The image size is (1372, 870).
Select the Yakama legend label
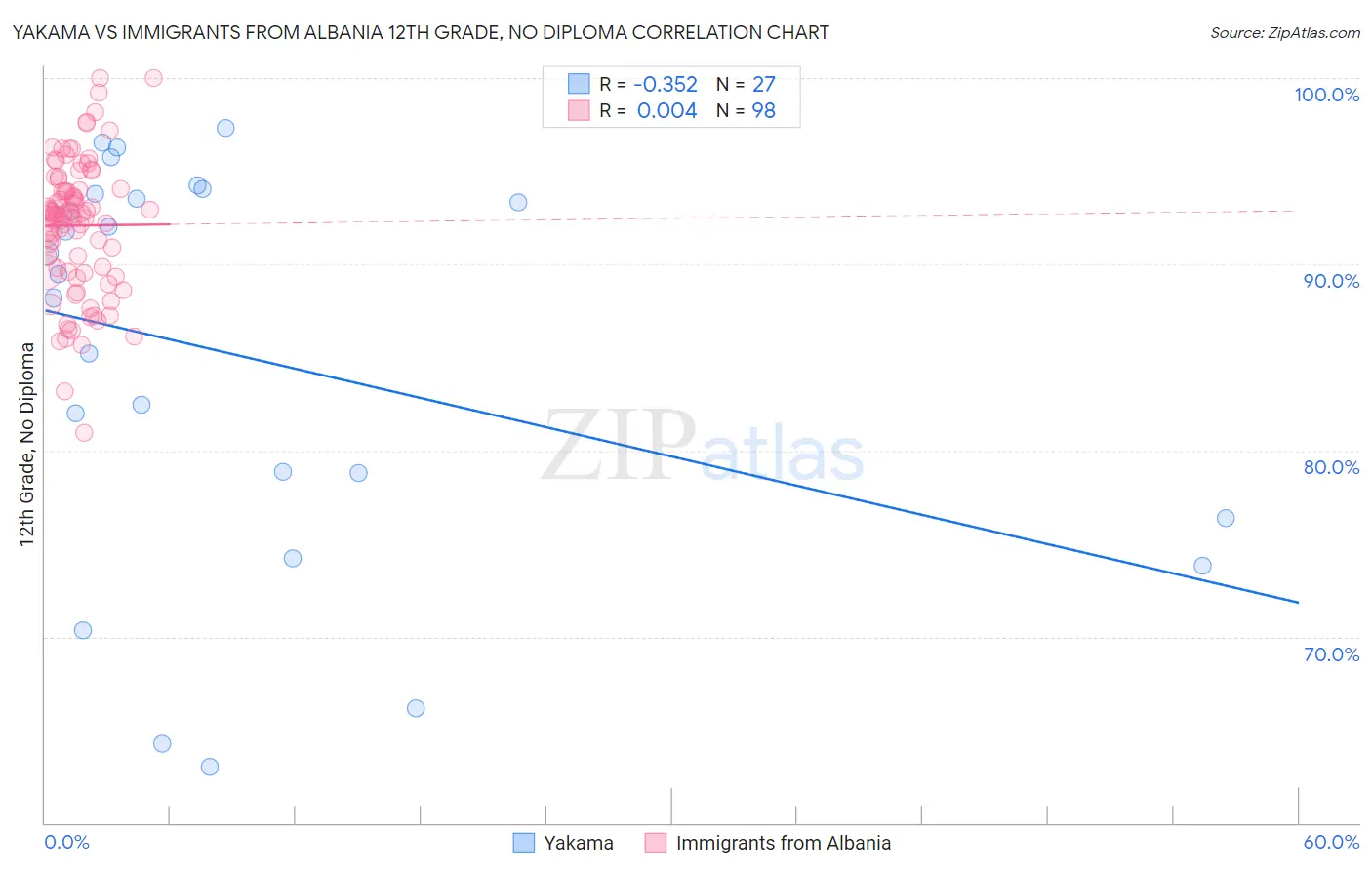[x=579, y=843]
